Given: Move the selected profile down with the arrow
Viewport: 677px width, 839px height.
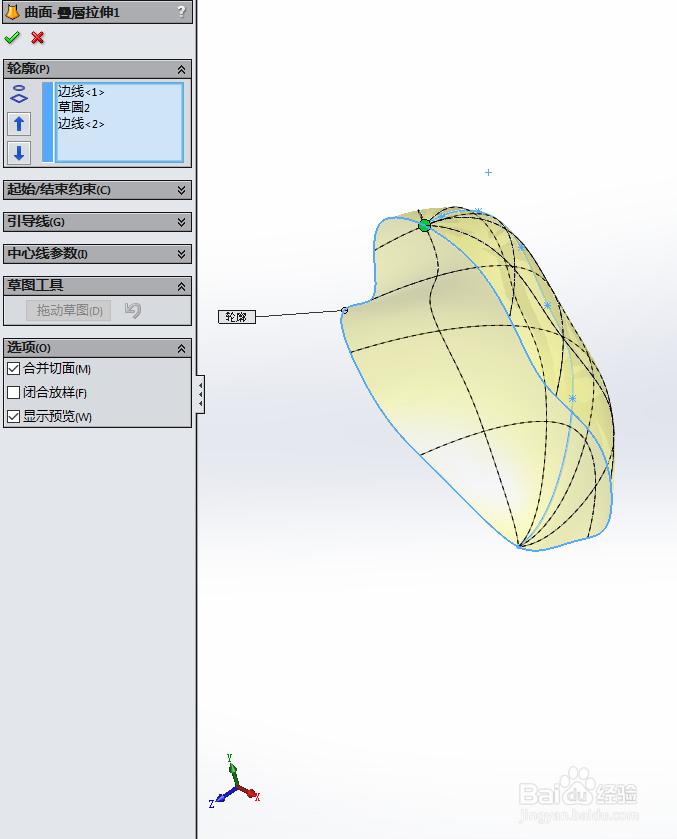Looking at the screenshot, I should tap(19, 153).
